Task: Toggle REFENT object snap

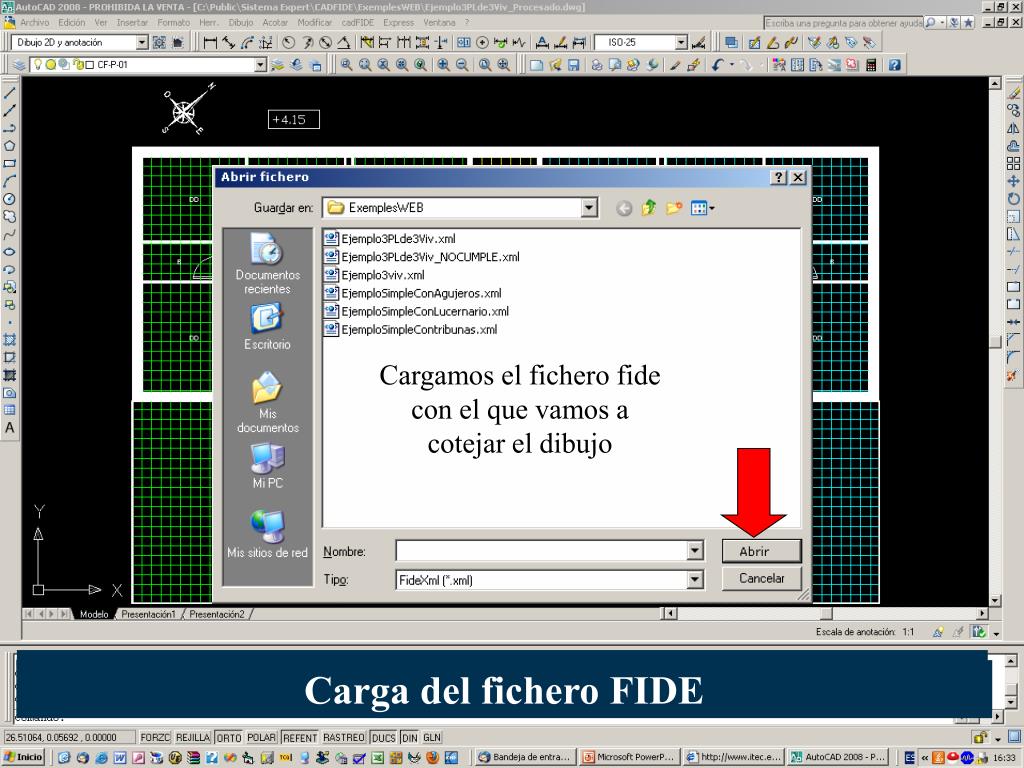Action: tap(300, 737)
